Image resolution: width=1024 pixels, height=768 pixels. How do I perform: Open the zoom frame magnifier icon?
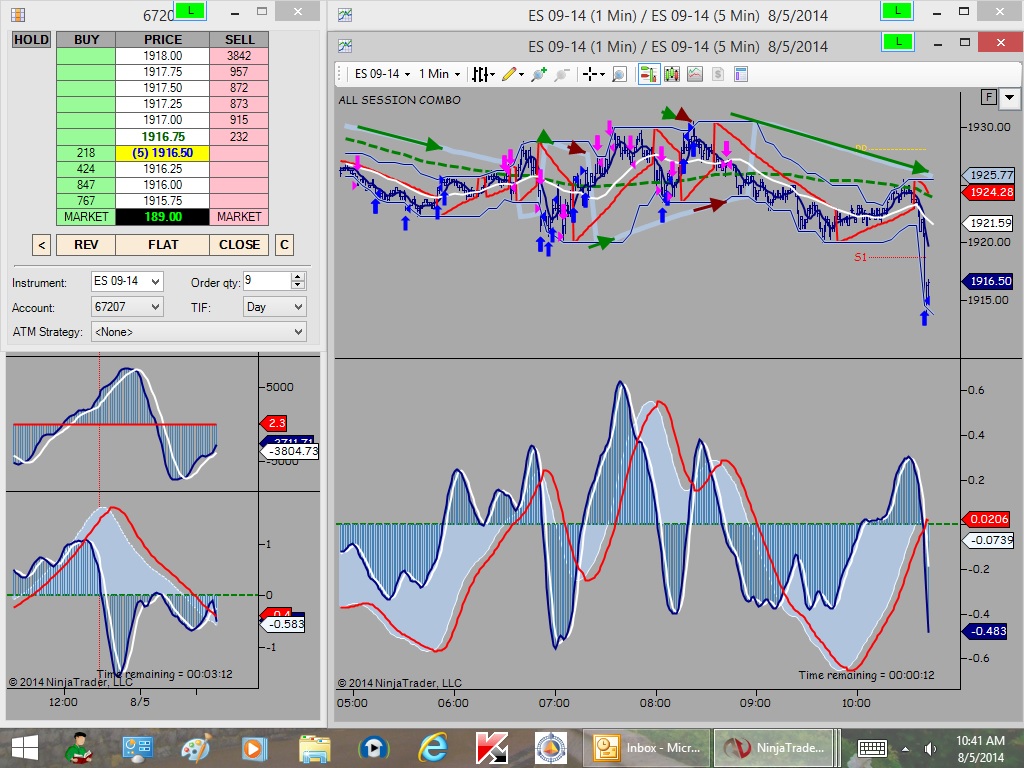click(619, 74)
